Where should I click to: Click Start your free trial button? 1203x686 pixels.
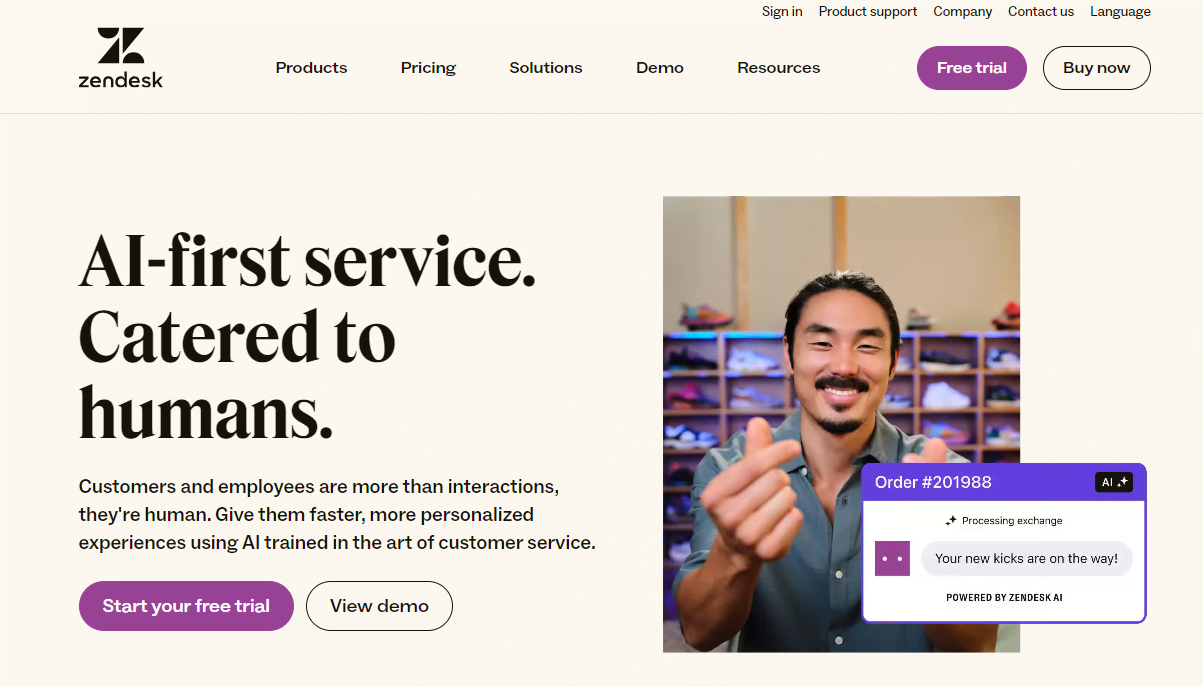[x=186, y=606]
